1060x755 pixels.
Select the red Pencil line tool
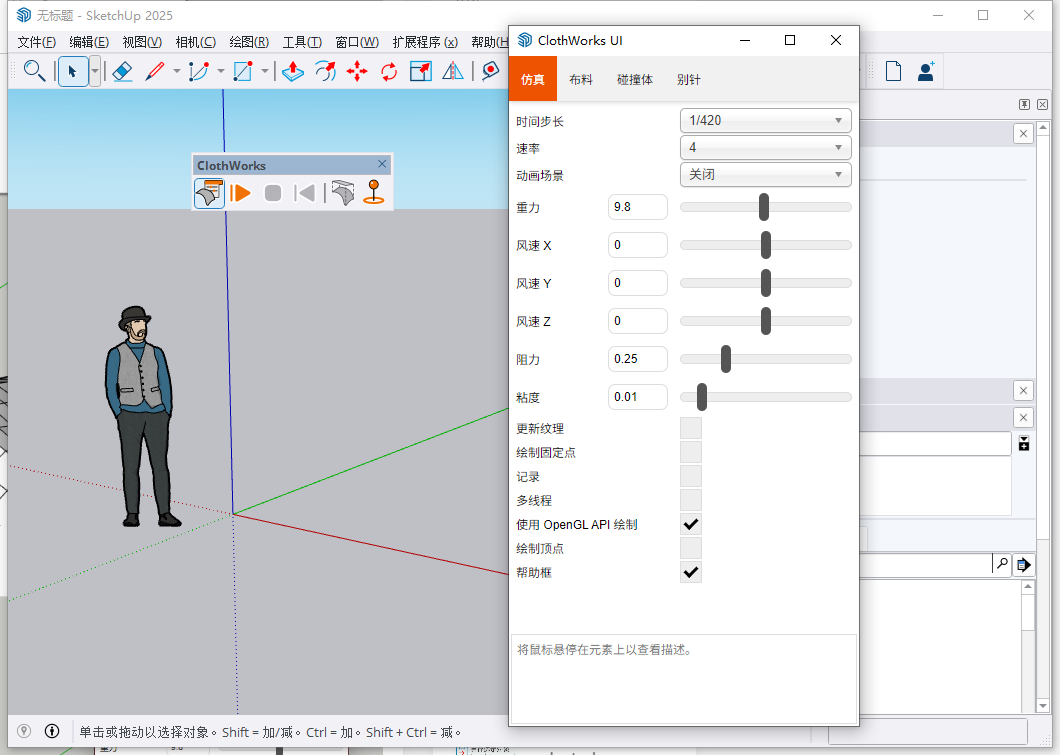coord(155,71)
